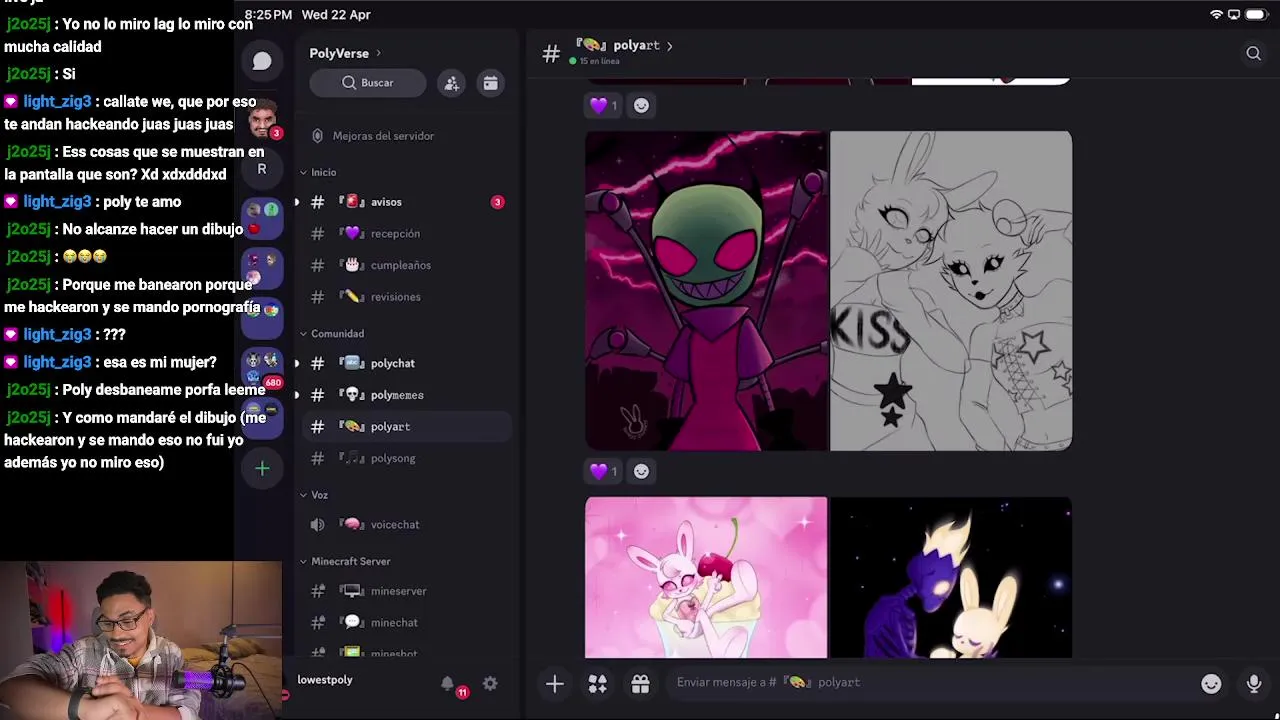Expand PolyVerse server header menu
This screenshot has height=720, width=1280.
click(x=345, y=53)
